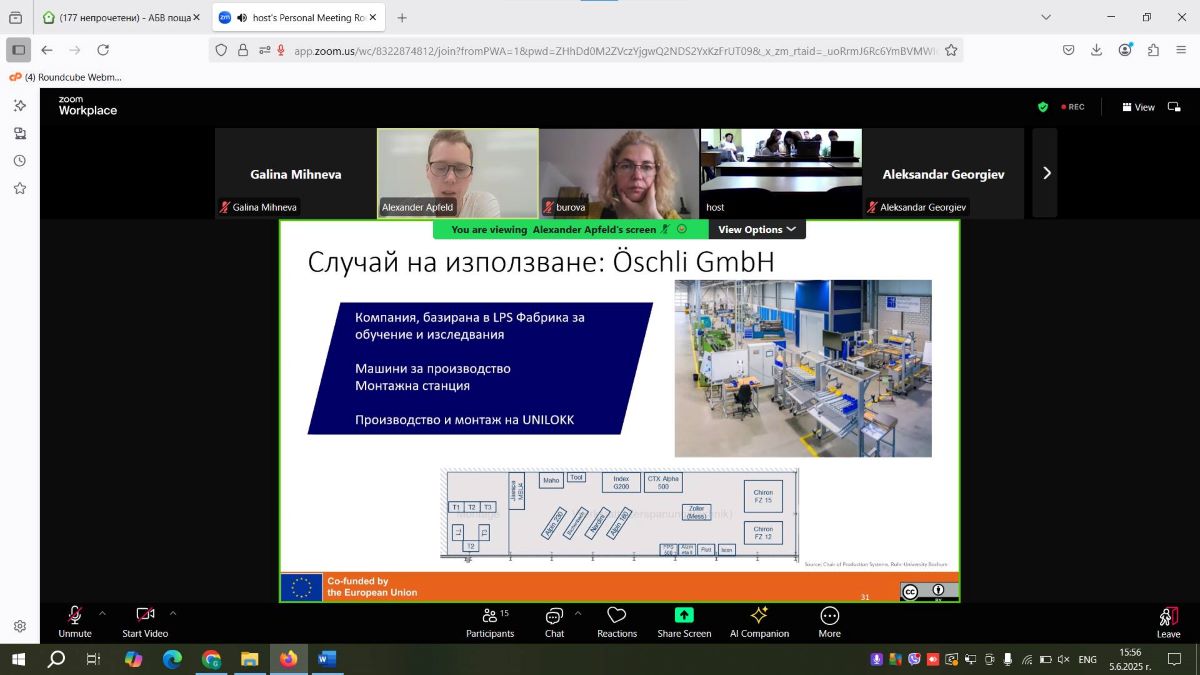Open Zoom settings gear at bottom left
1200x675 pixels.
(x=20, y=626)
